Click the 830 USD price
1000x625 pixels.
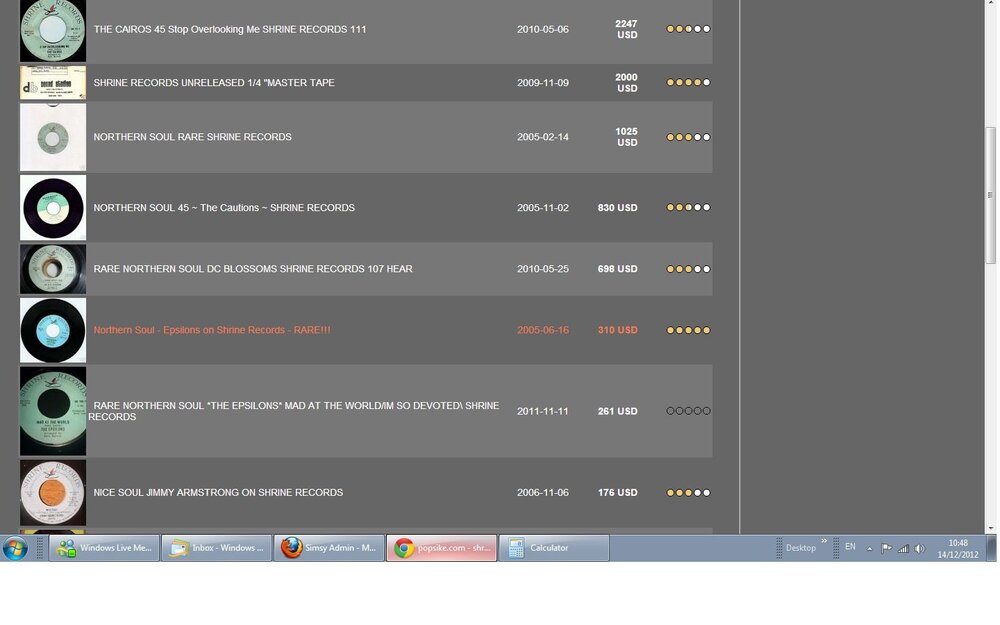pos(617,208)
